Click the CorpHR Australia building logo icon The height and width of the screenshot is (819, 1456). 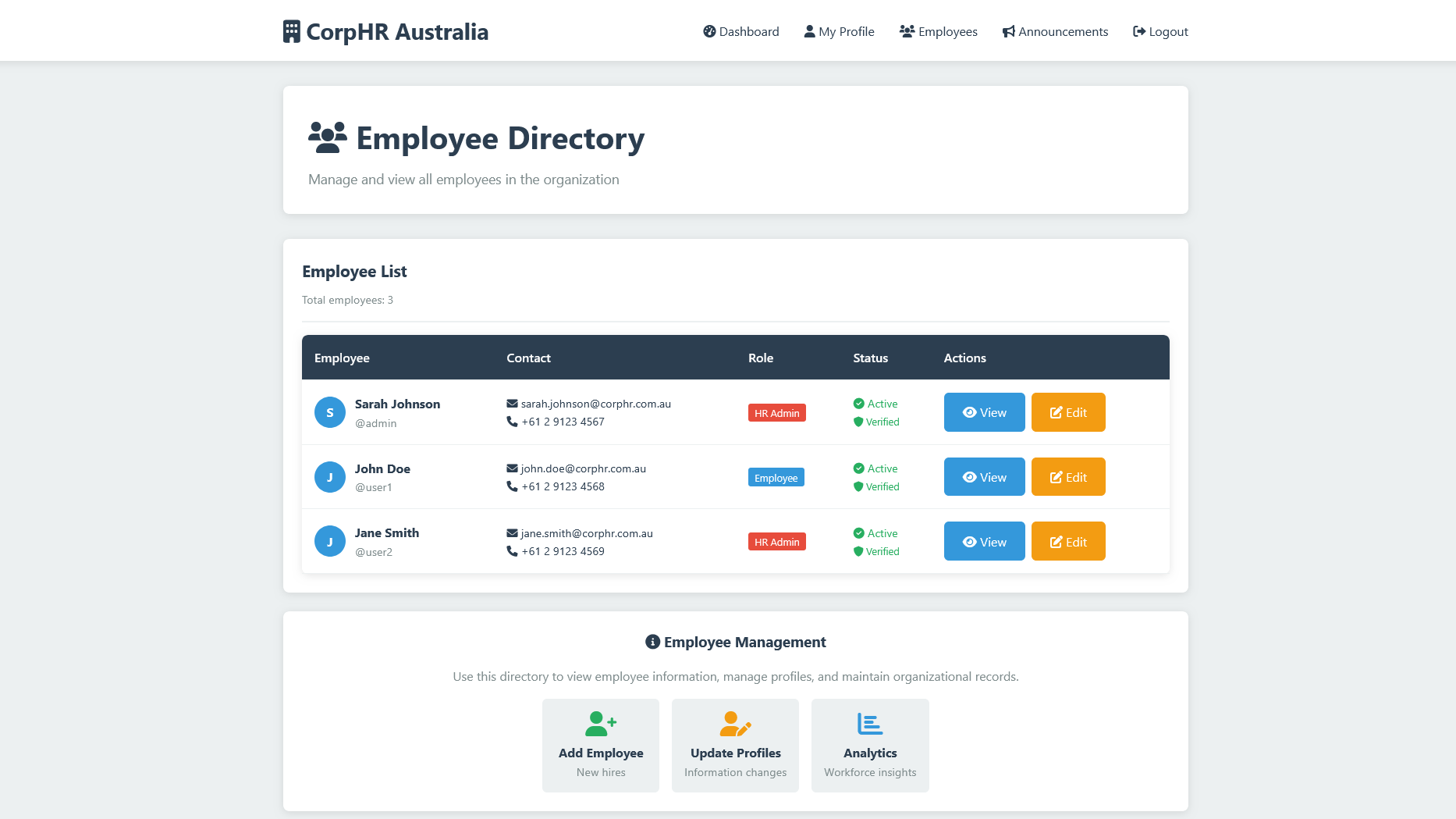pos(291,32)
